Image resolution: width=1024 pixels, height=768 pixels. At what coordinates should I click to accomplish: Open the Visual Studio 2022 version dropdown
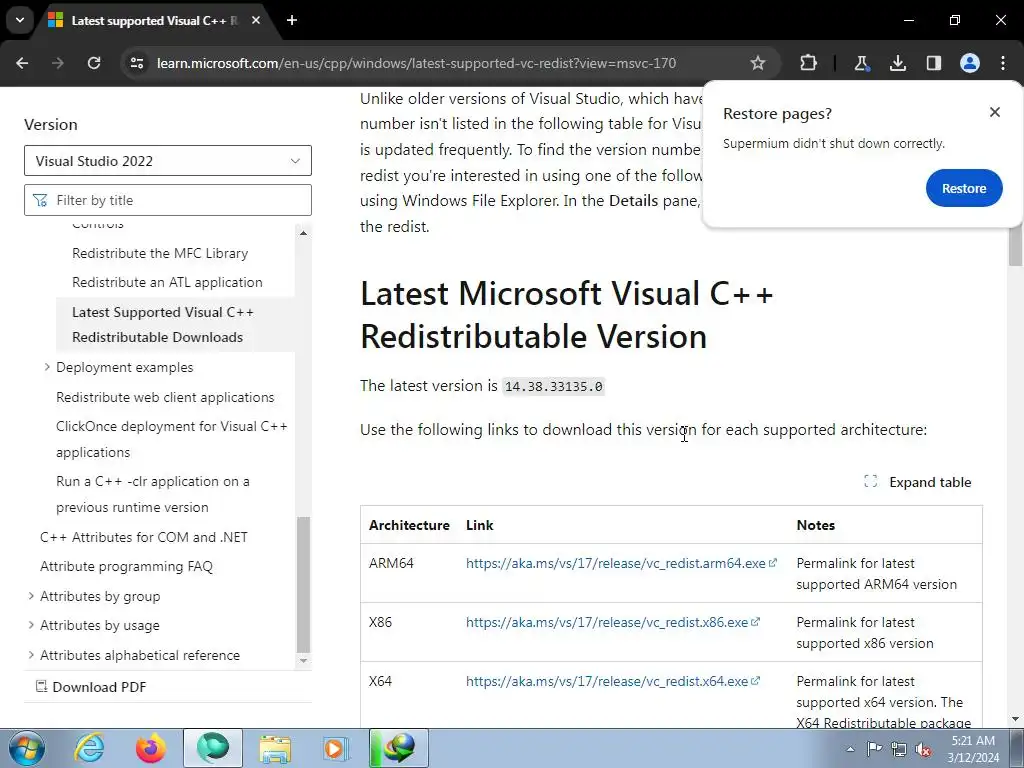[x=168, y=161]
